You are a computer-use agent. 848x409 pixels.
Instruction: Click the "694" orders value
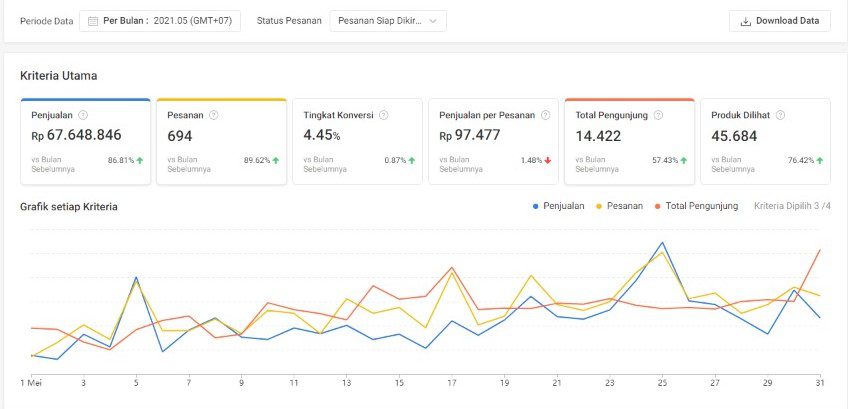[x=180, y=136]
